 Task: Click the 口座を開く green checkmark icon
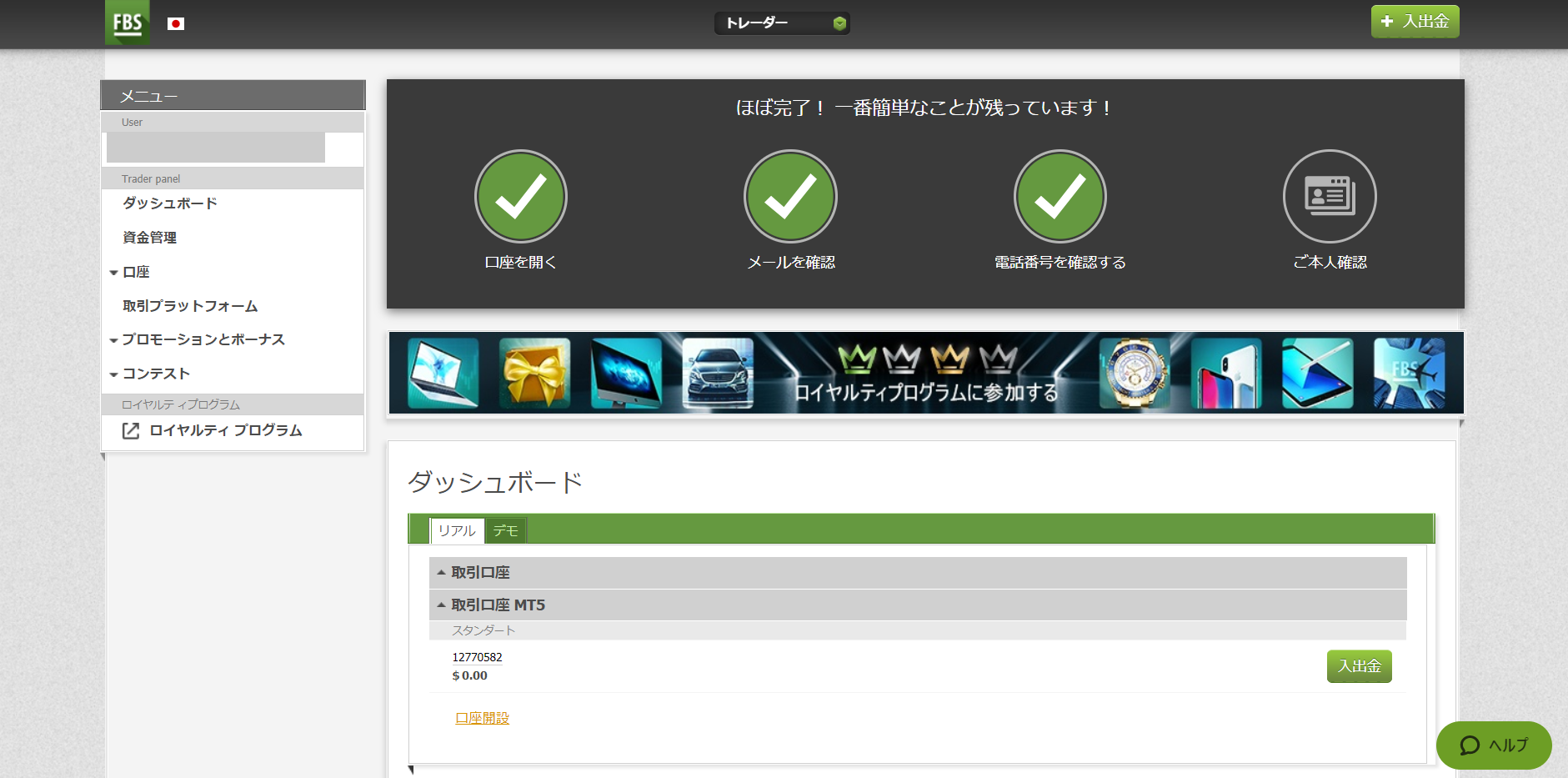[x=521, y=197]
